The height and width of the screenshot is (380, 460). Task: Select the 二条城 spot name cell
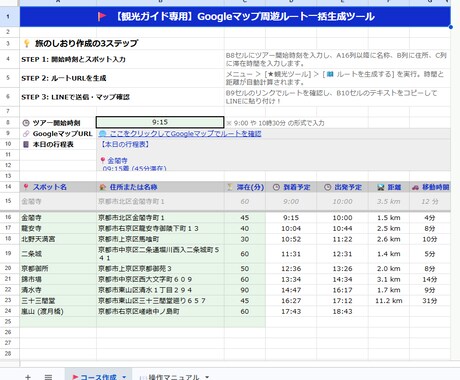tap(58, 254)
